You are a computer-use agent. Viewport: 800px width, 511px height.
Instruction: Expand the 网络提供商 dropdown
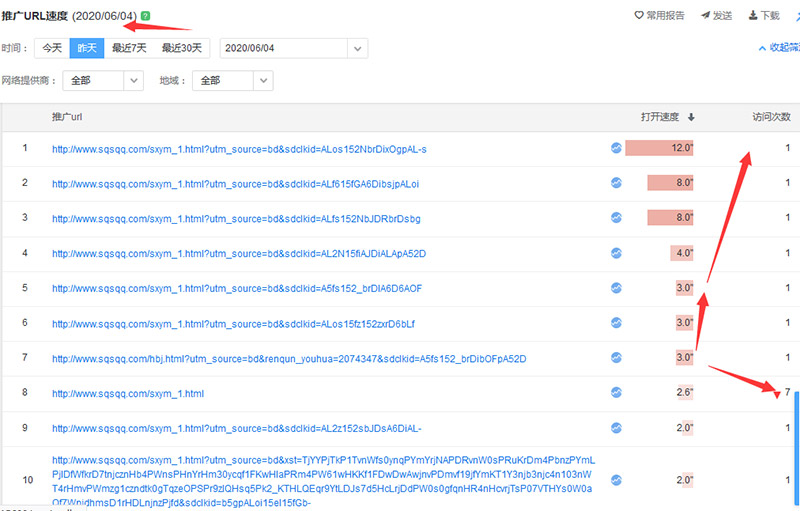(133, 81)
